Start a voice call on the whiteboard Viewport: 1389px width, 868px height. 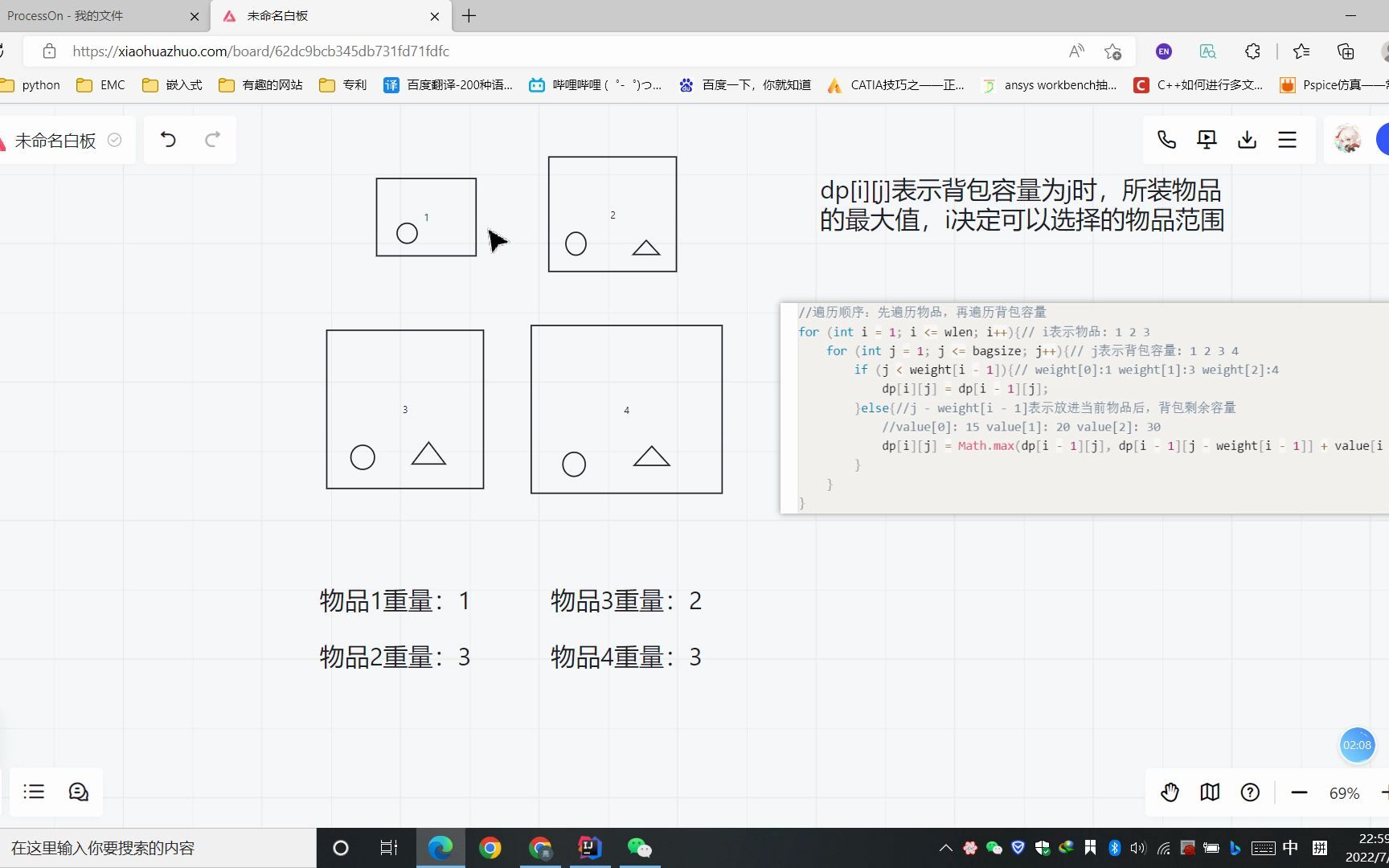coord(1166,139)
